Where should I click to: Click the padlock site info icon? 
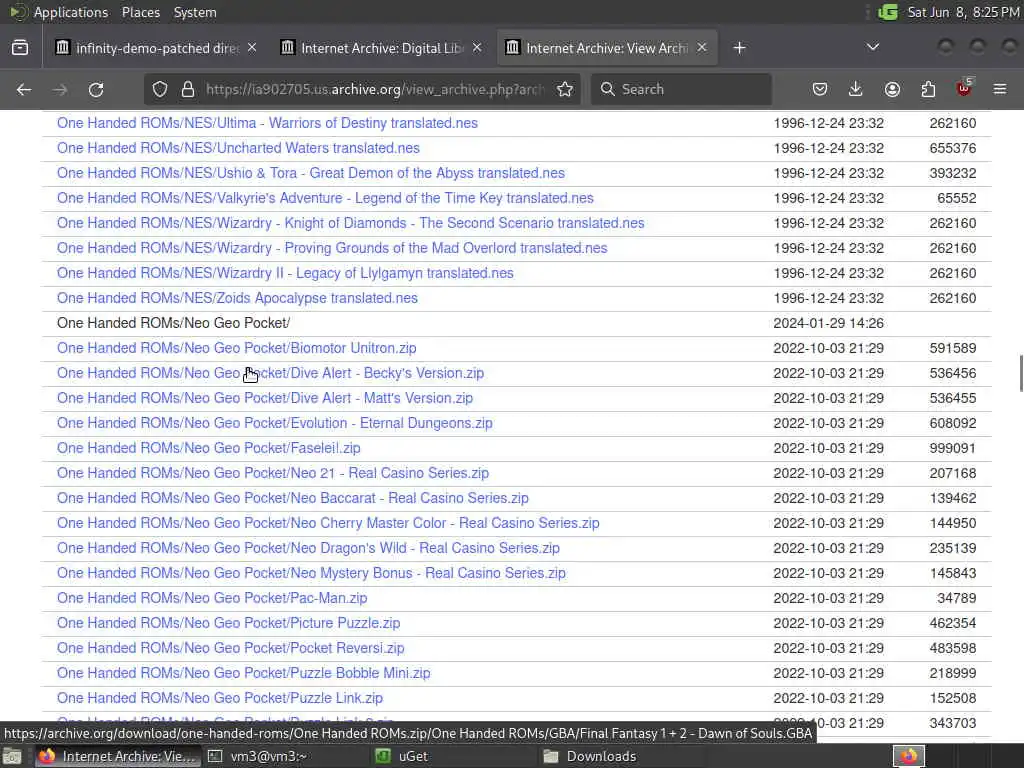[x=188, y=89]
